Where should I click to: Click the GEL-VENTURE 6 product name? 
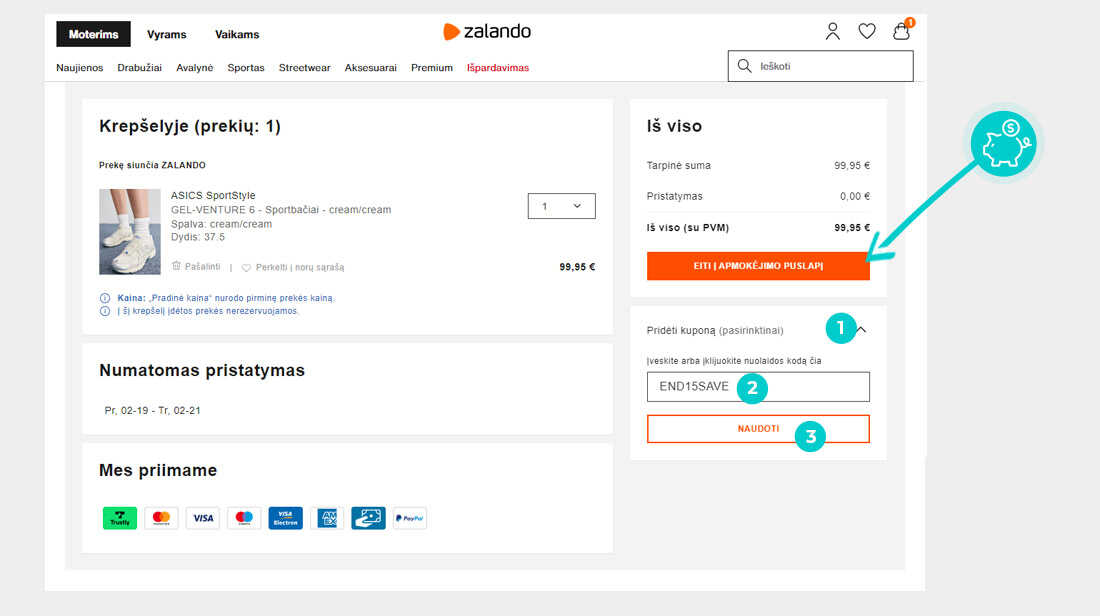coord(281,210)
